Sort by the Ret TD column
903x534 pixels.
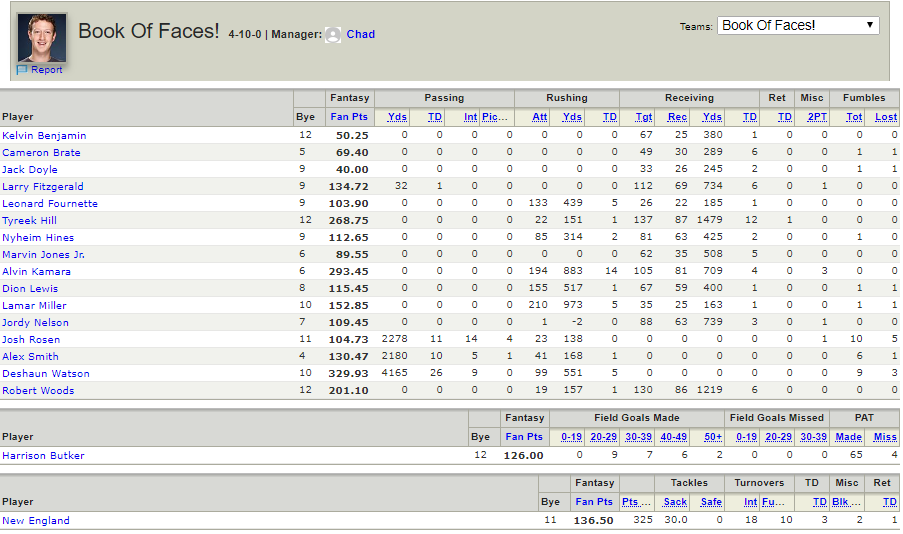pos(785,117)
